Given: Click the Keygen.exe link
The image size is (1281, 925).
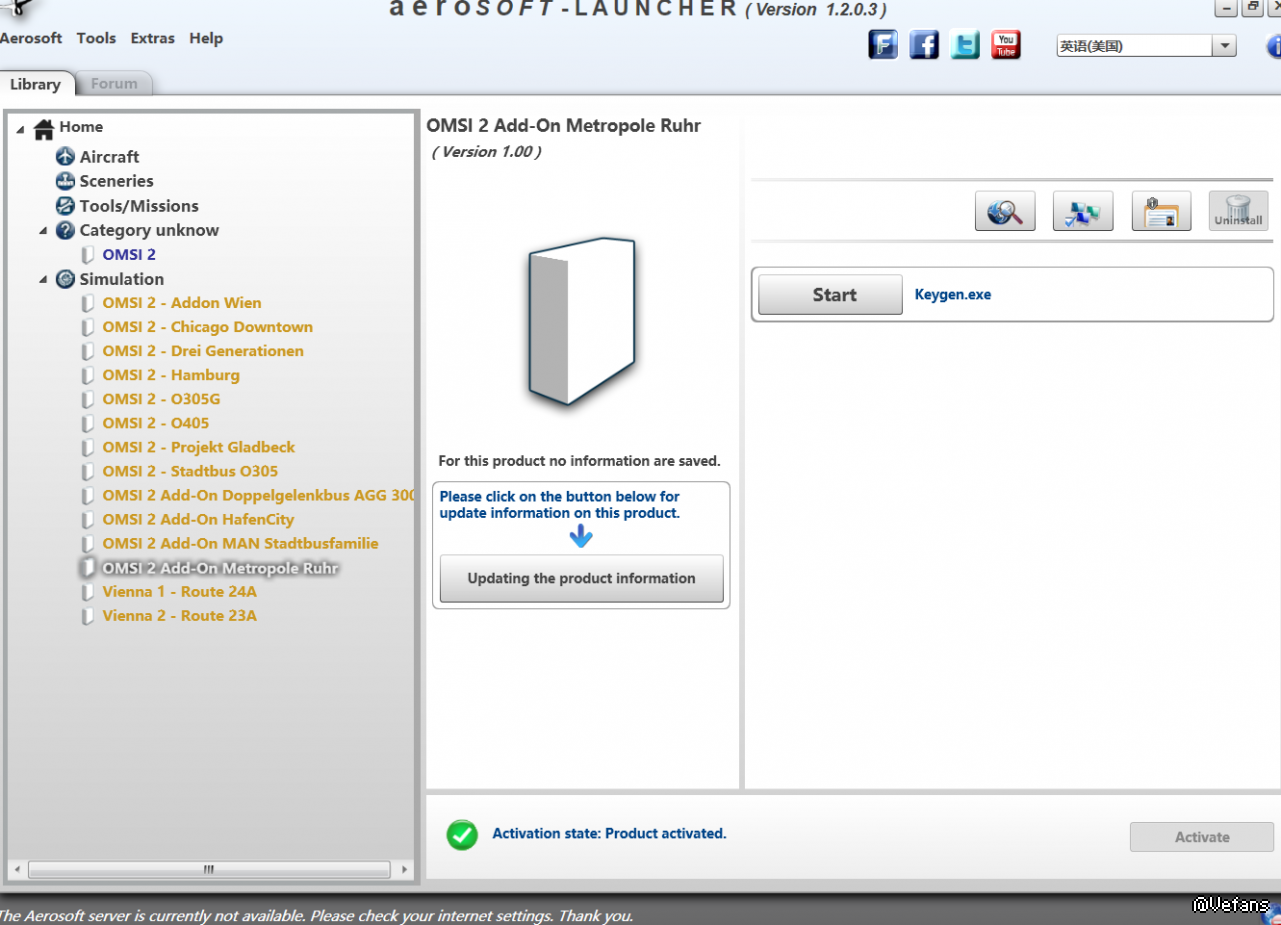Looking at the screenshot, I should tap(953, 295).
